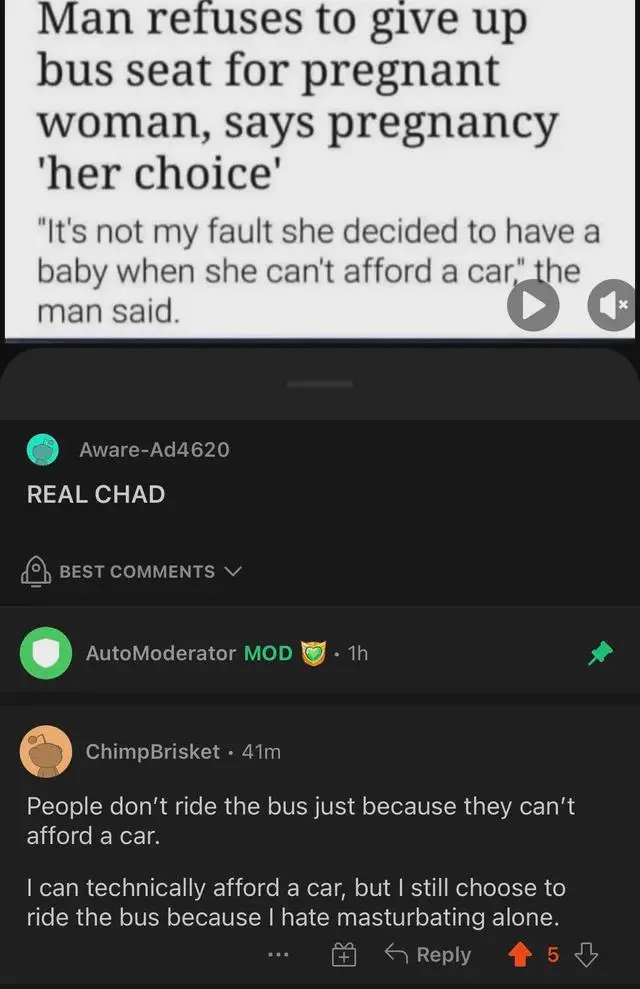Open ChimpBrisket's avatar
This screenshot has height=989, width=640.
(45, 751)
